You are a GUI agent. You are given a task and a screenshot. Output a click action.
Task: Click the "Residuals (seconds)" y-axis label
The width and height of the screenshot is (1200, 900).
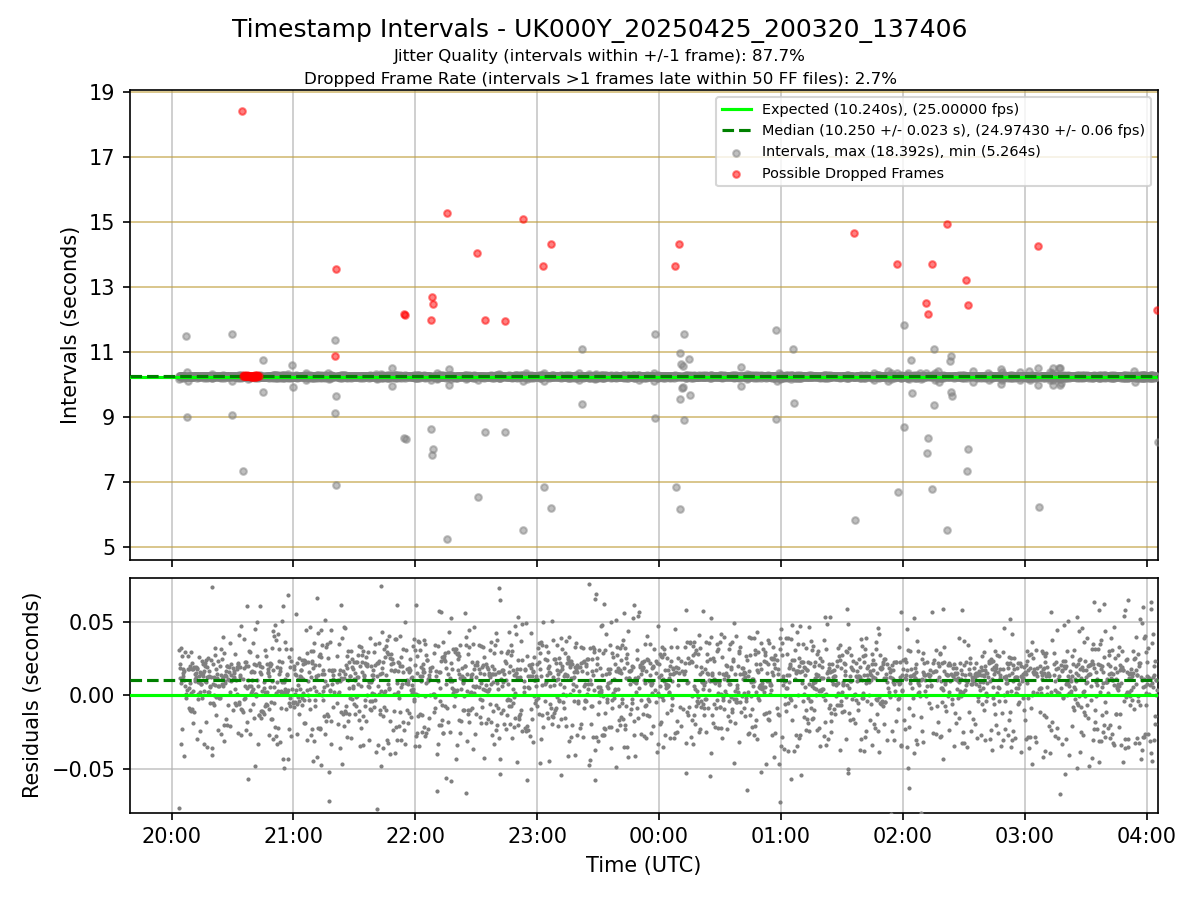(32, 695)
